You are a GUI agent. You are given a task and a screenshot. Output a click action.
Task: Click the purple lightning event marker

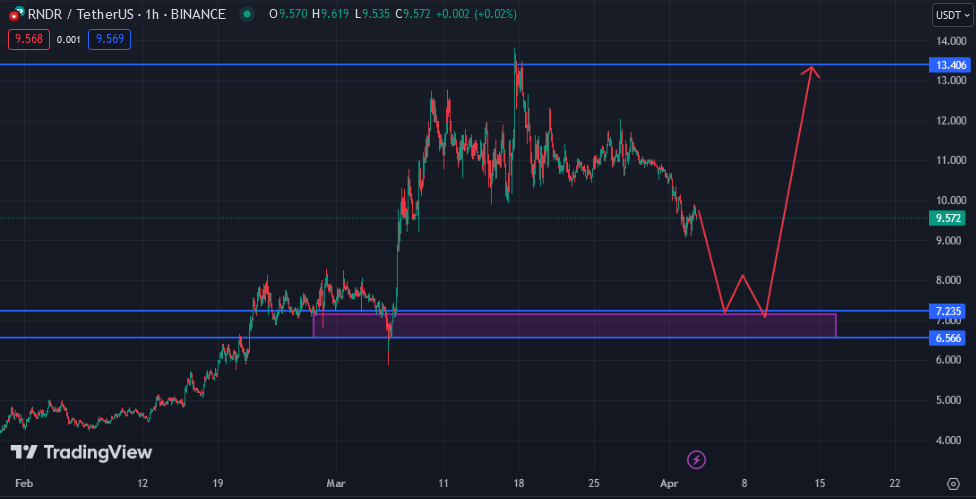[696, 460]
